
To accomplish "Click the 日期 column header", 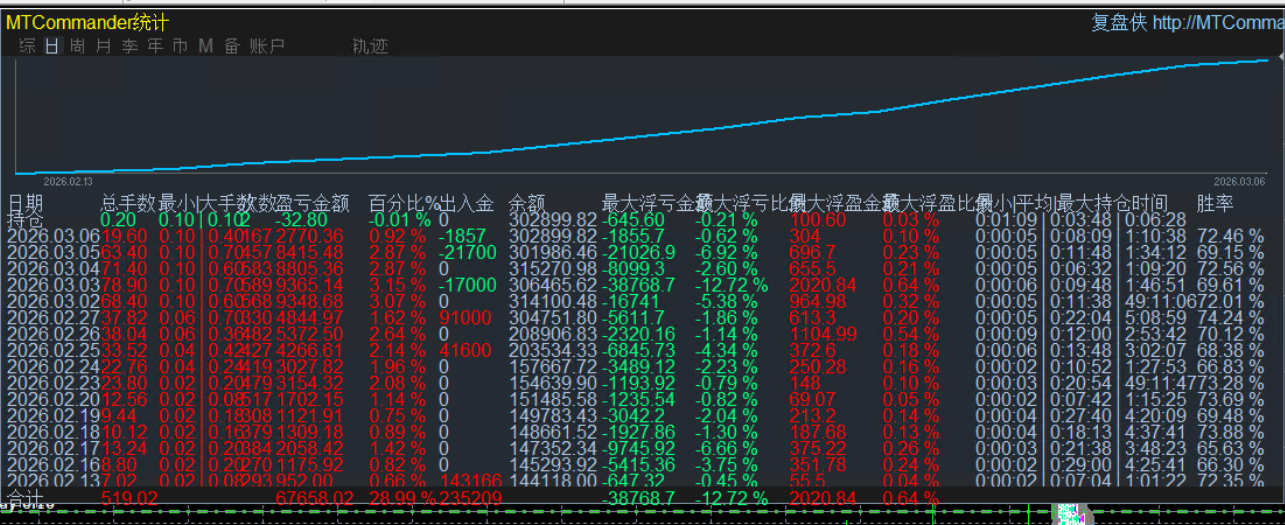I will pos(26,203).
